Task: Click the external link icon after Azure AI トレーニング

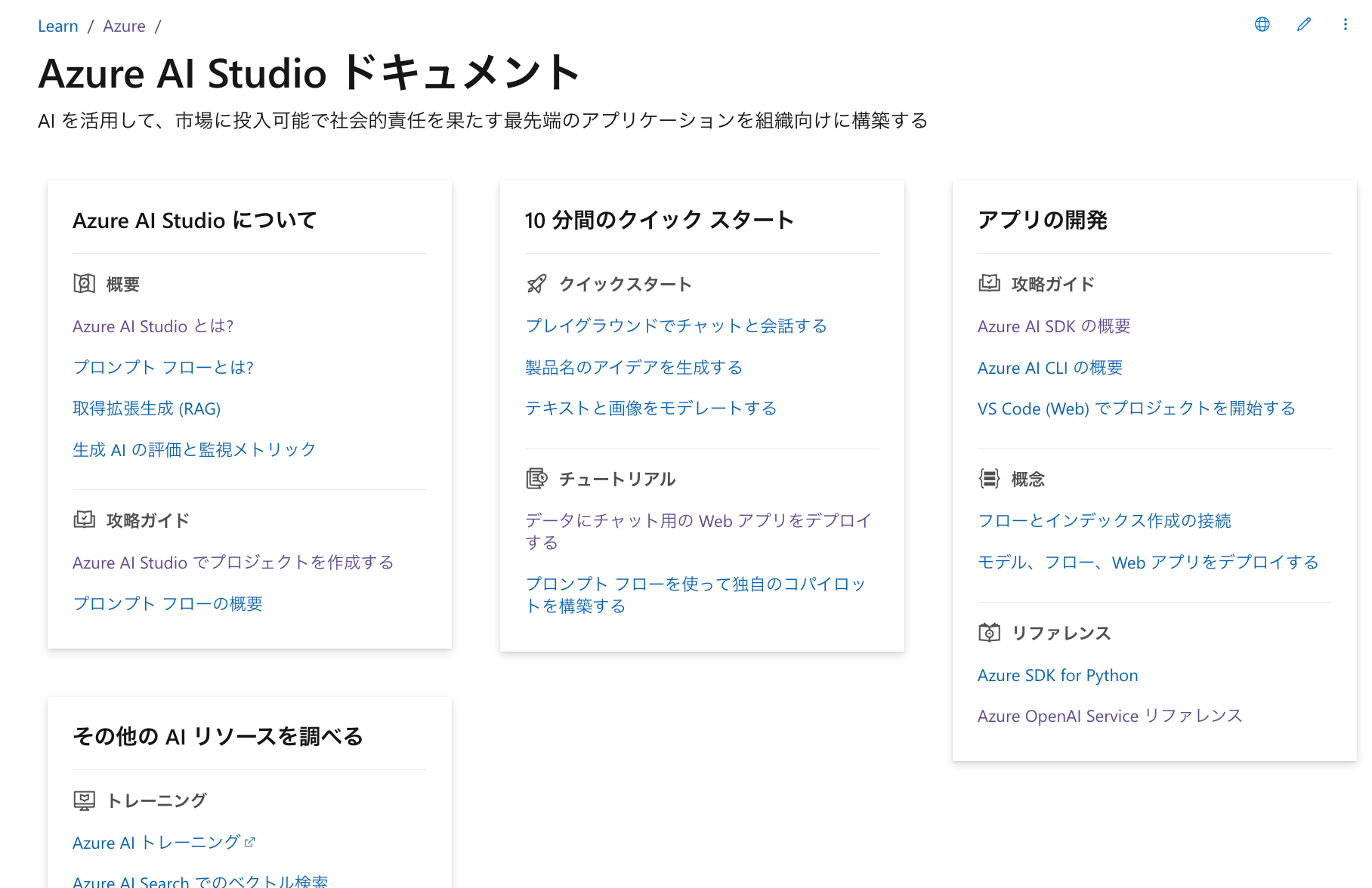Action: [250, 841]
